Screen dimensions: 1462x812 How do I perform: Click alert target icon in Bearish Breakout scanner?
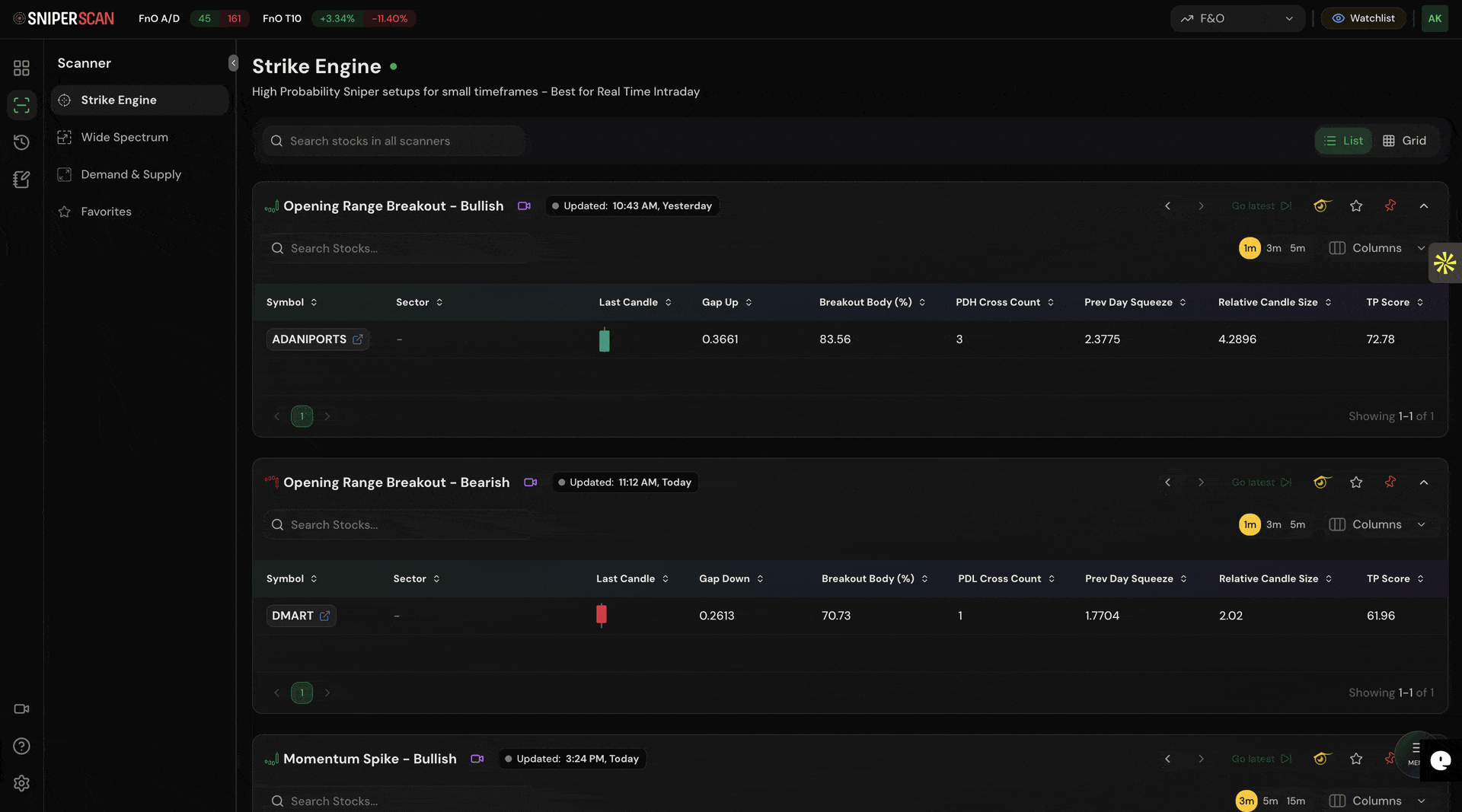tap(1322, 482)
